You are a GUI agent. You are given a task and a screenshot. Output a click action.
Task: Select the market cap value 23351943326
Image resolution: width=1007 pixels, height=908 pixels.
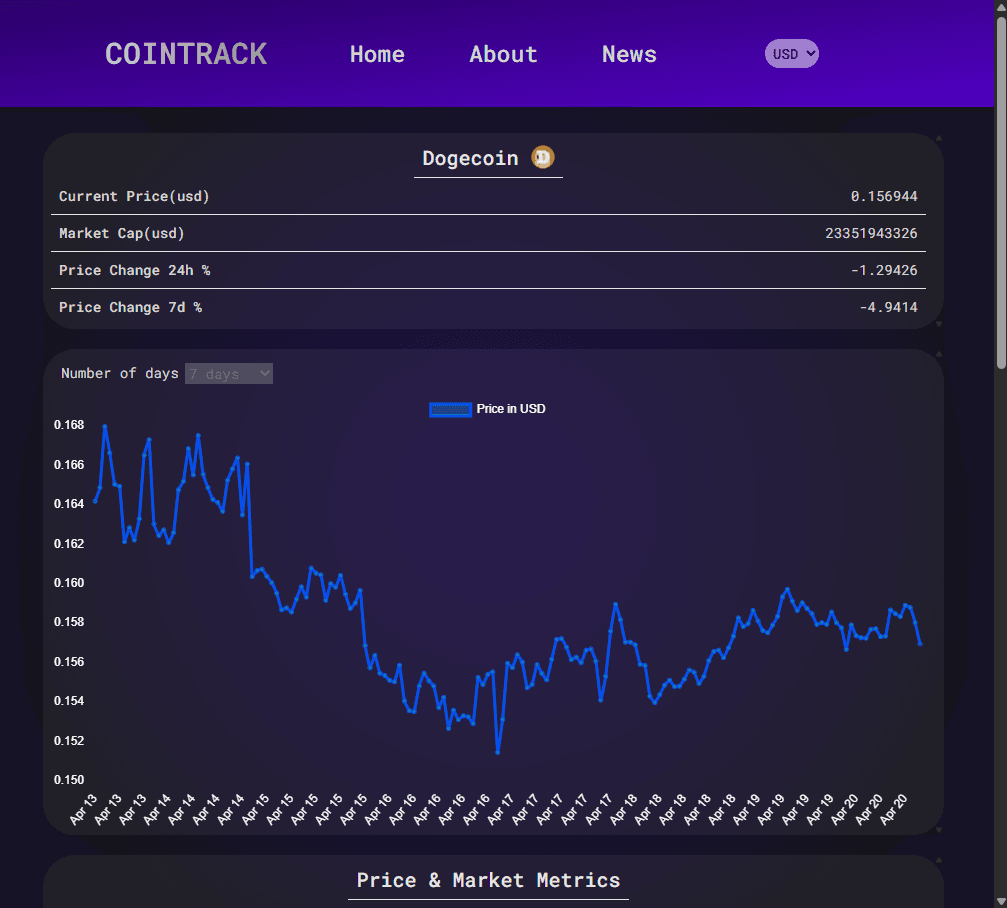pyautogui.click(x=871, y=234)
